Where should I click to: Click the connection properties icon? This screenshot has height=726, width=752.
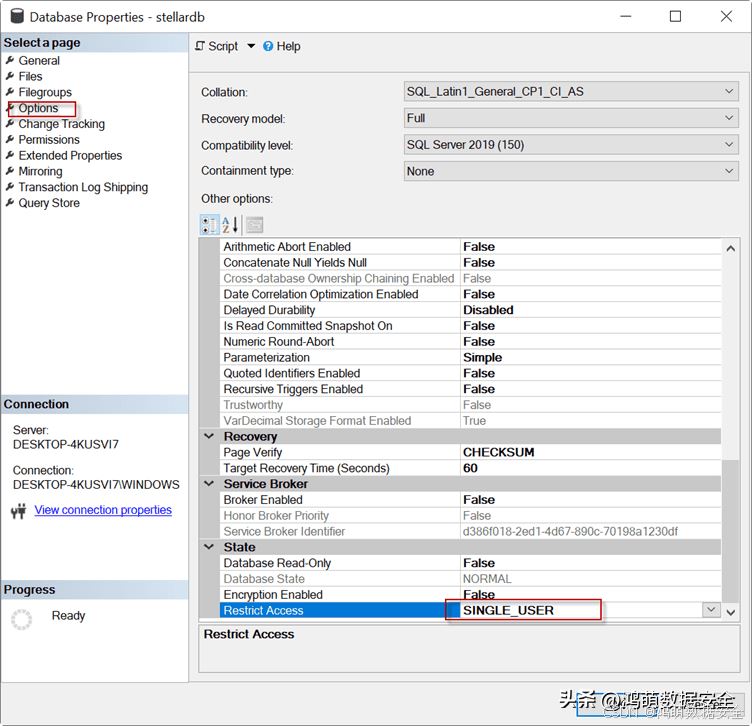coord(19,511)
